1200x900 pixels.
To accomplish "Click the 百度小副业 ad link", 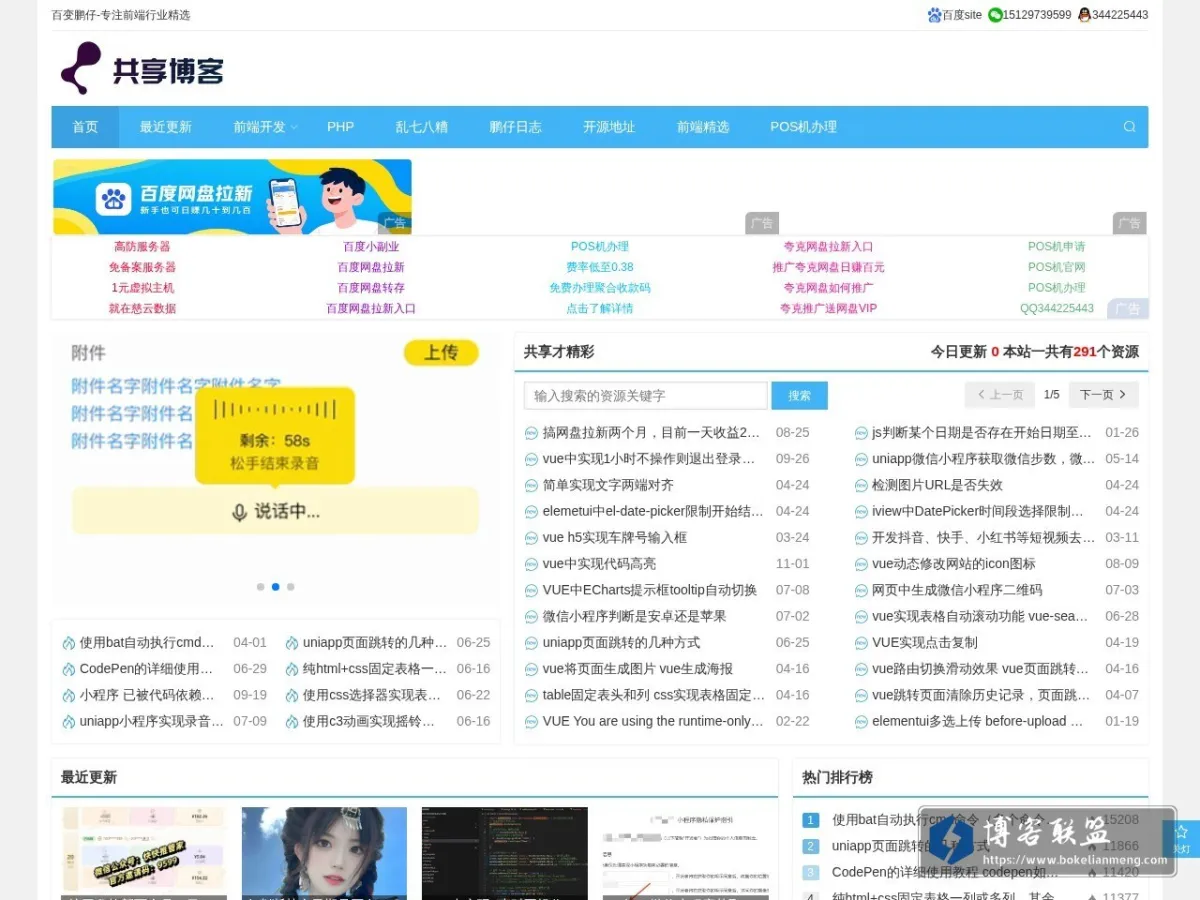I will (371, 246).
